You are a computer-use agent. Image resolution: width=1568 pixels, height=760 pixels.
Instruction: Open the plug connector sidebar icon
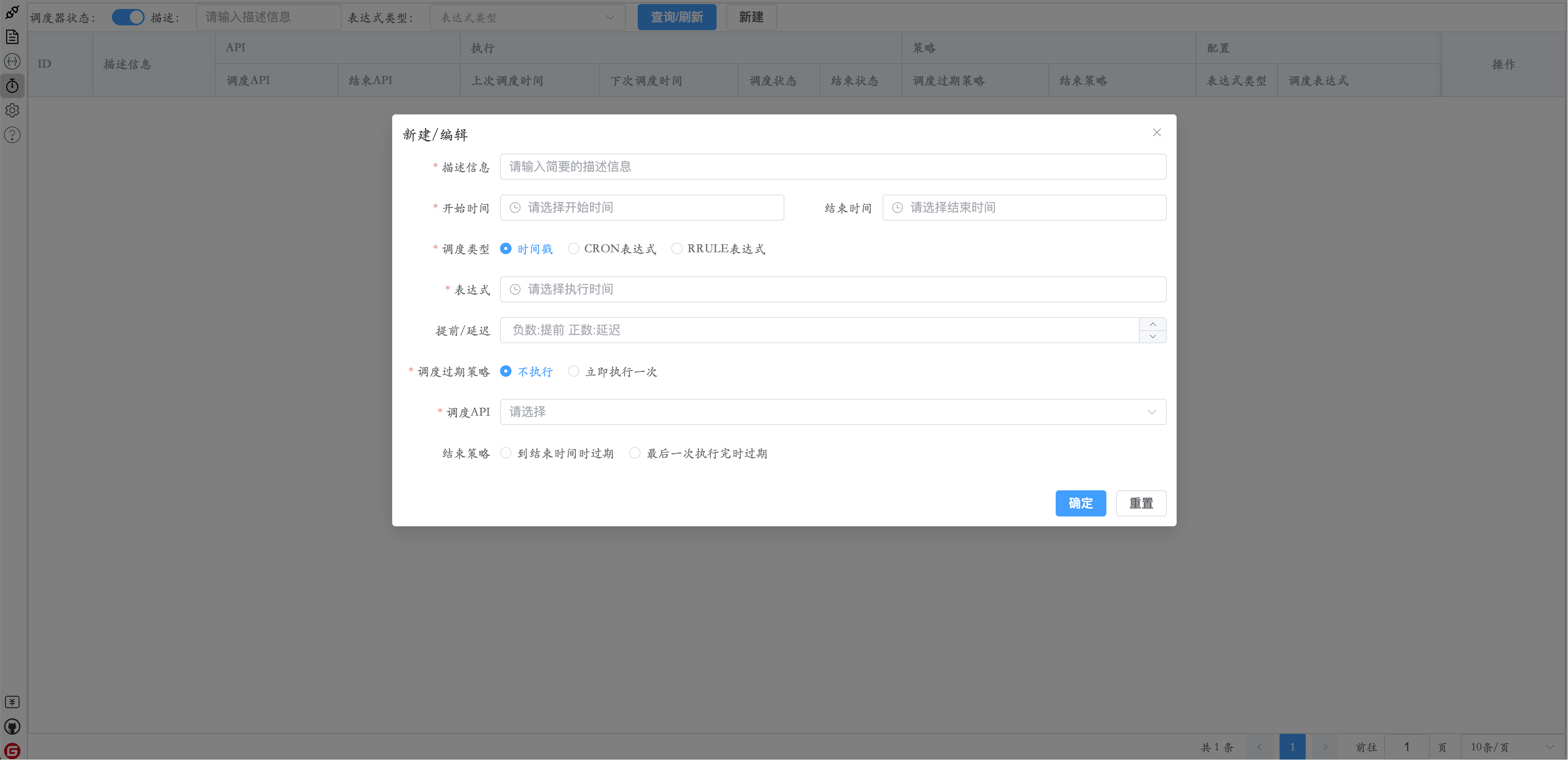[x=12, y=12]
